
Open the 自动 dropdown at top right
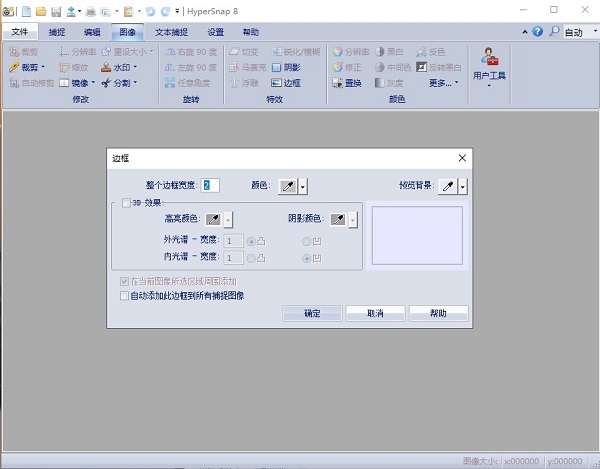coord(577,32)
